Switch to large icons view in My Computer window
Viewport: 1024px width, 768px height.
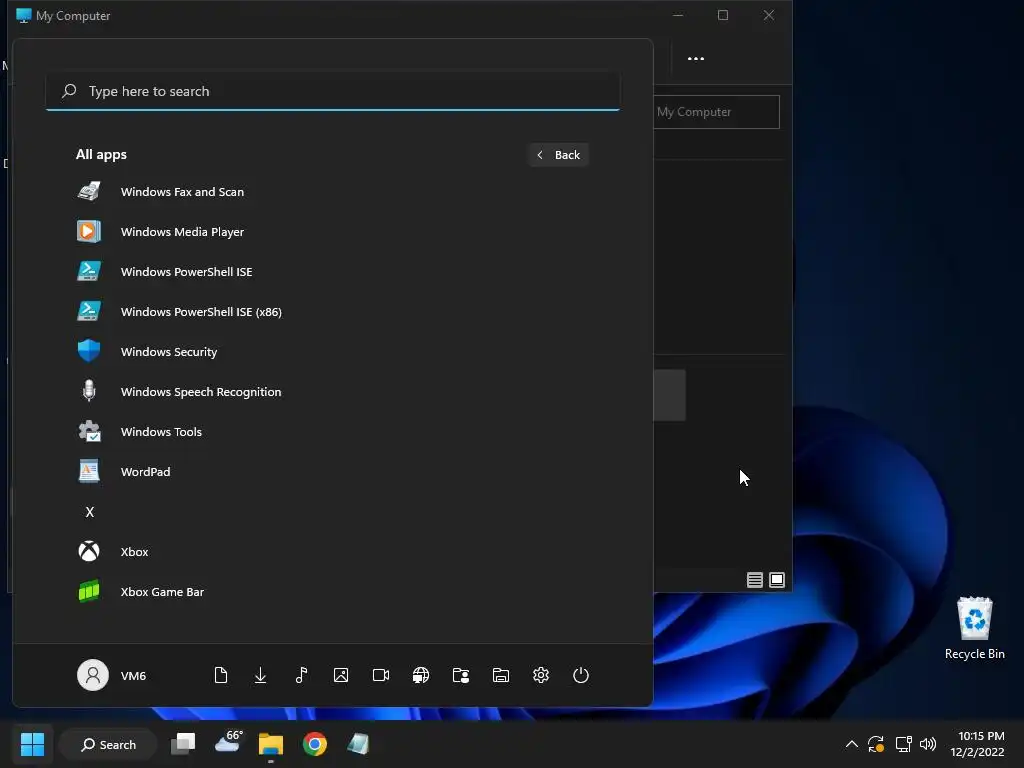[x=776, y=580]
